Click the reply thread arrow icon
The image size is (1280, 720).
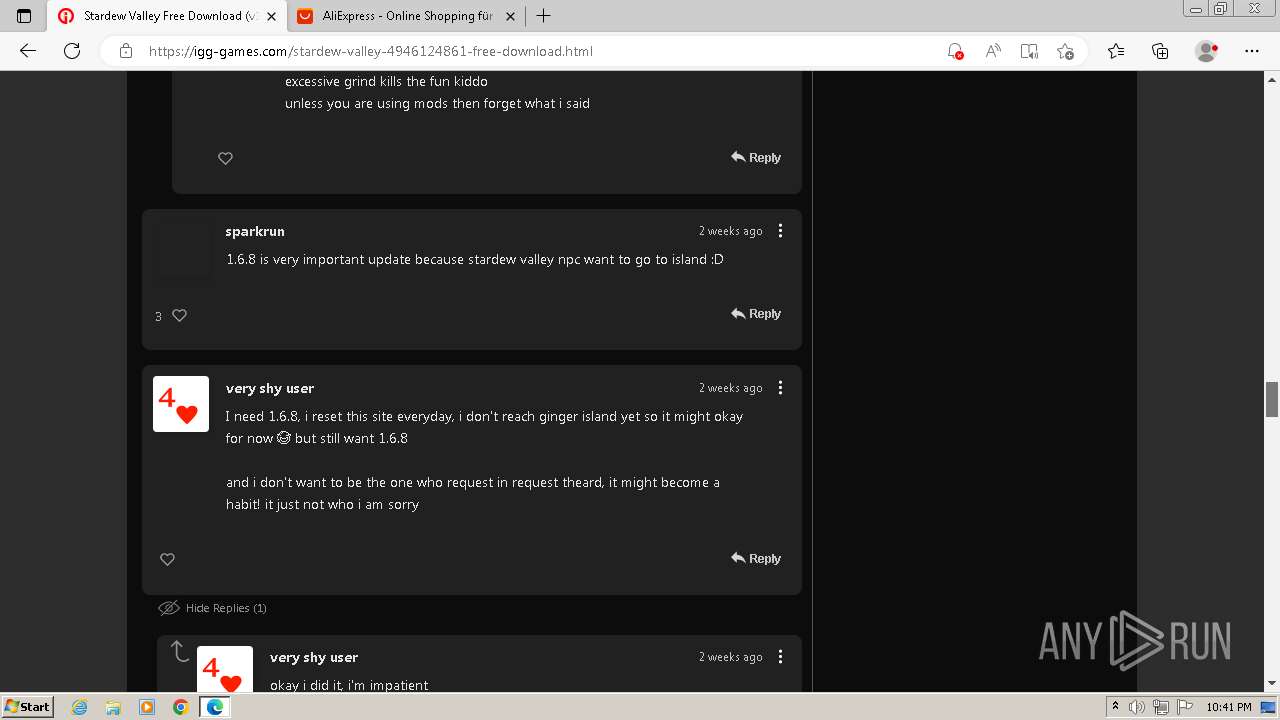[x=180, y=652]
